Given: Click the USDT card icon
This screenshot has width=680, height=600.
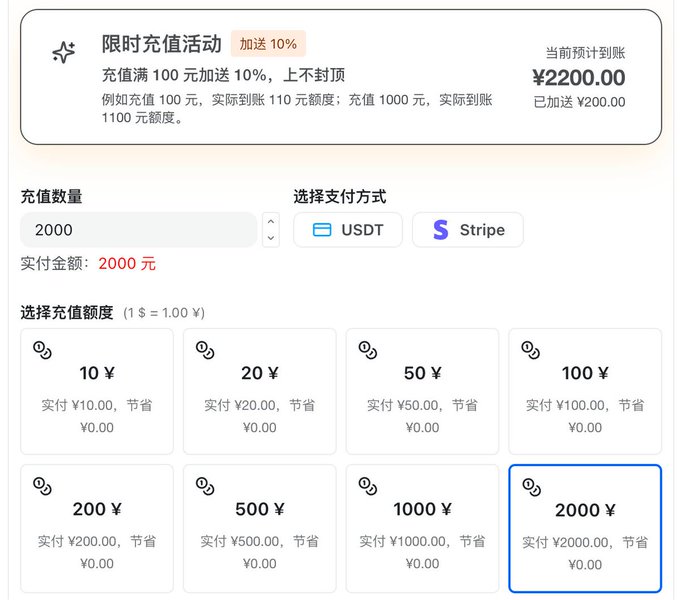Looking at the screenshot, I should tap(322, 230).
